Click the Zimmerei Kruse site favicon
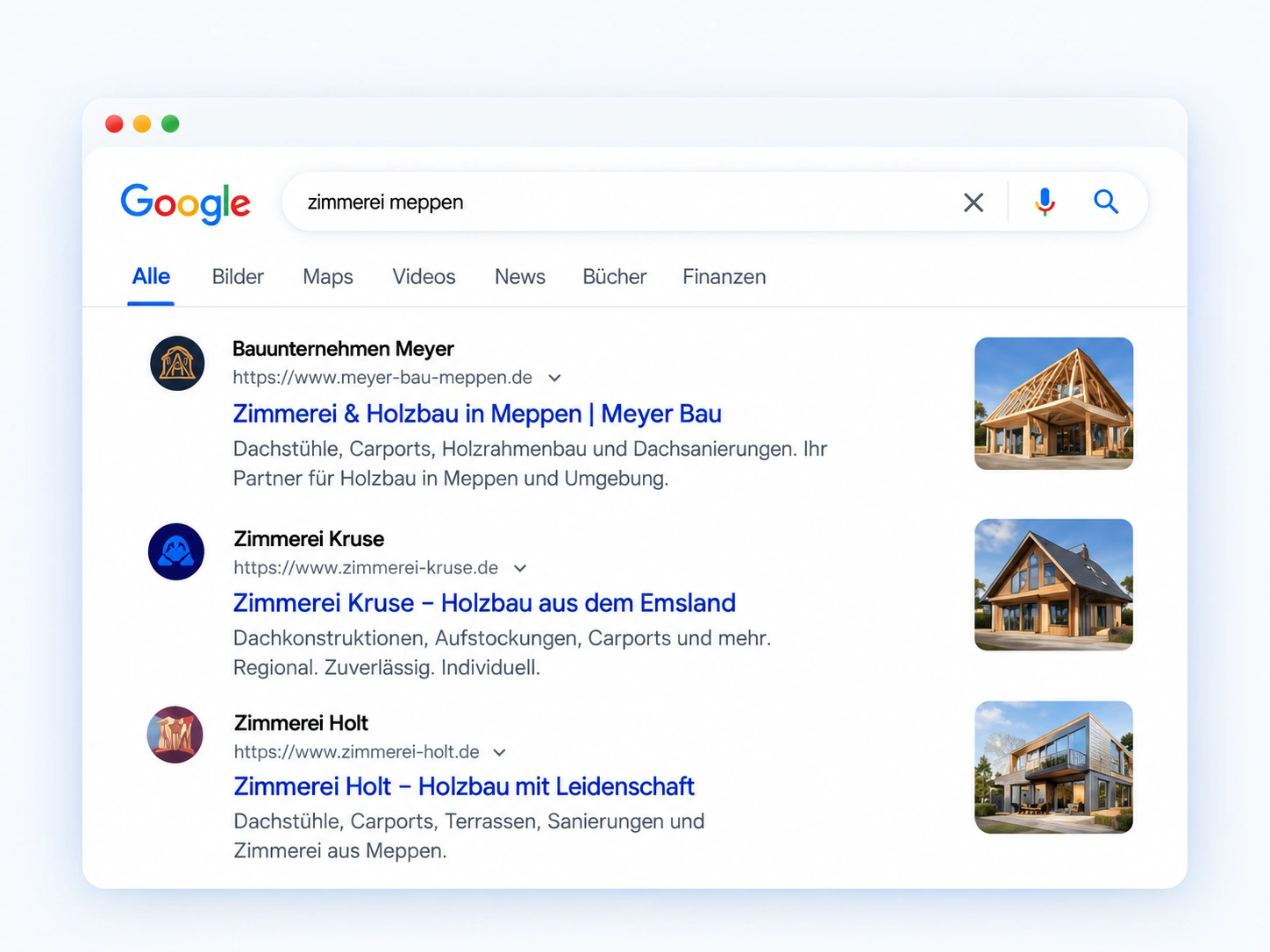Screen dimensions: 1270x952 pos(176,551)
